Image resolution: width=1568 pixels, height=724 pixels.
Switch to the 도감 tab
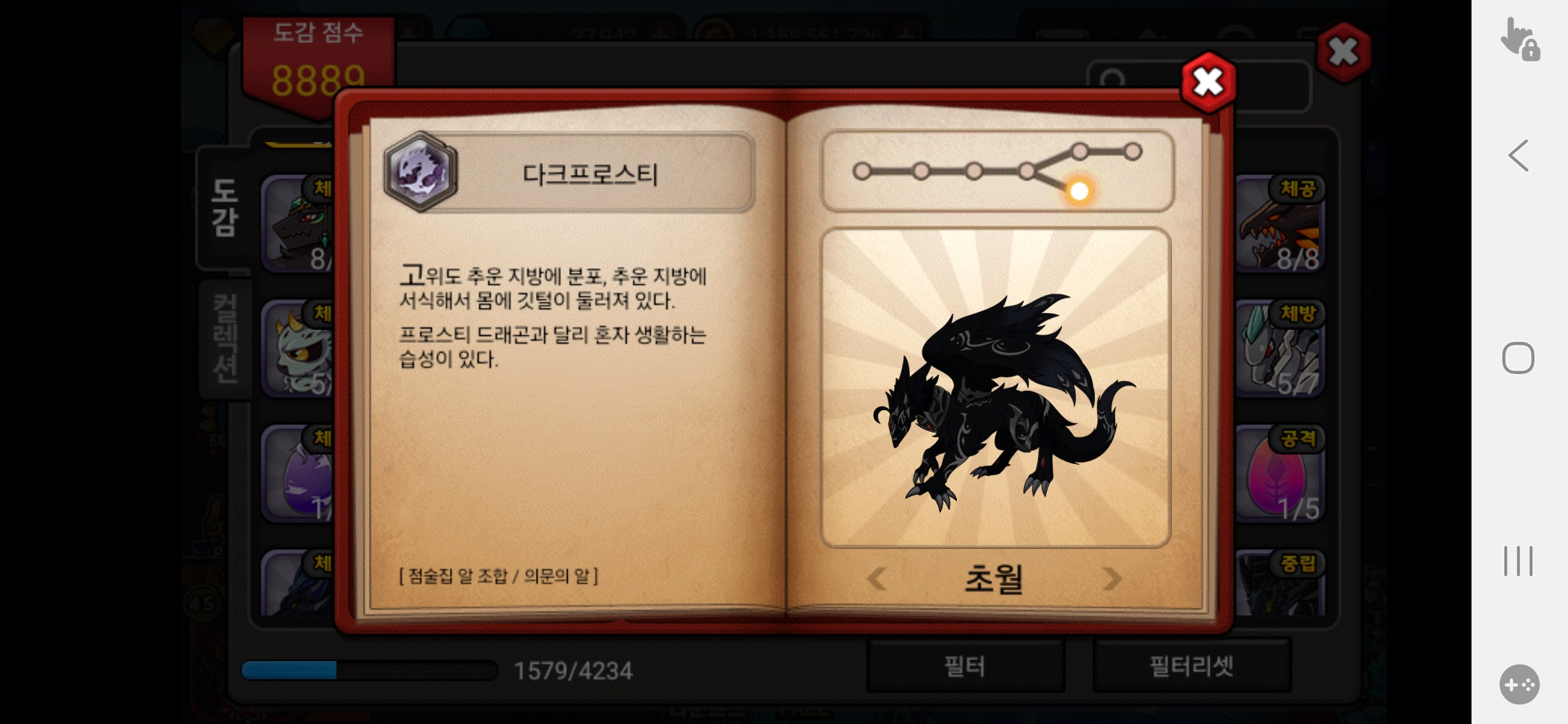(x=224, y=207)
